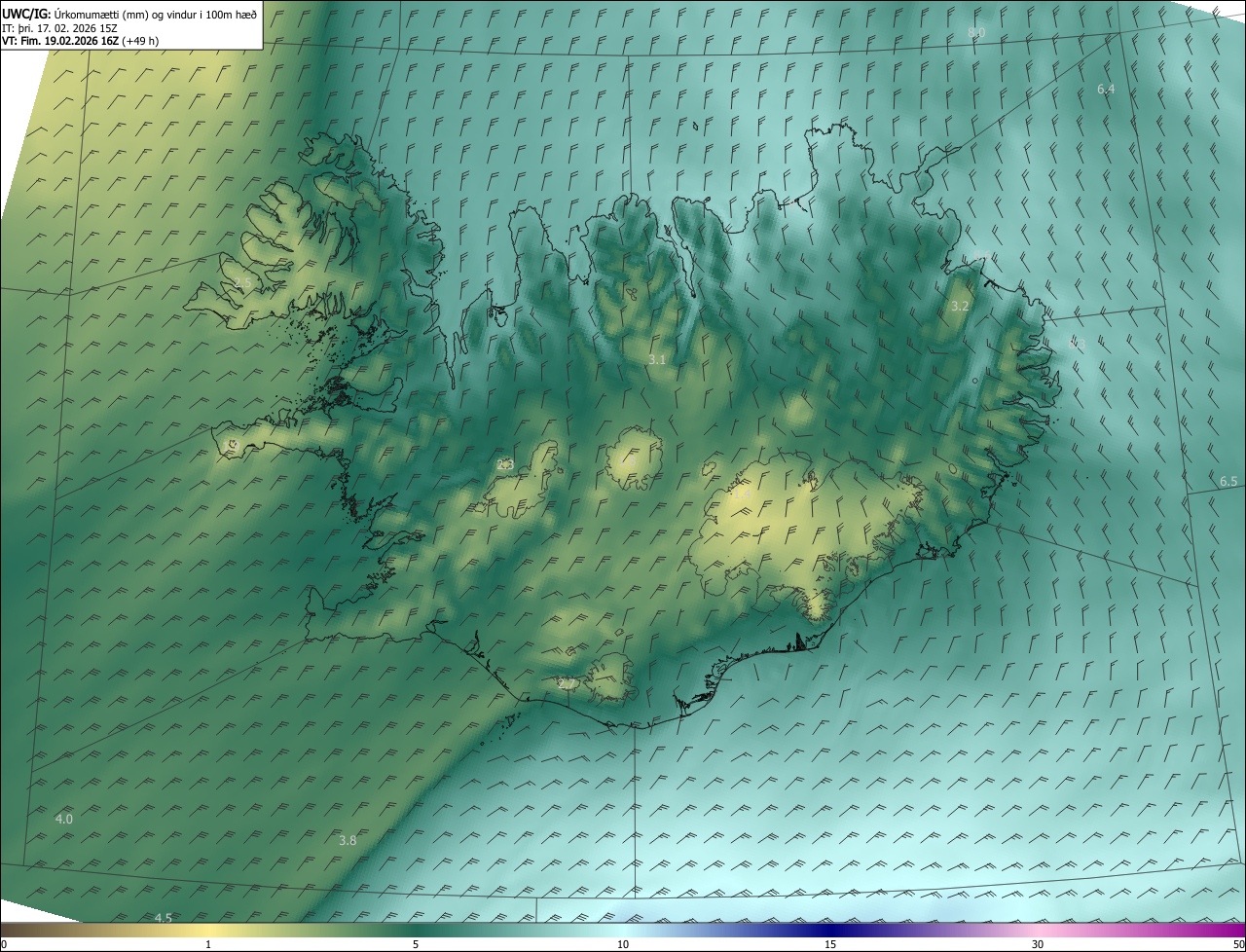1246x952 pixels.
Task: Click the 3.2 value label on the map
Action: coord(960,306)
